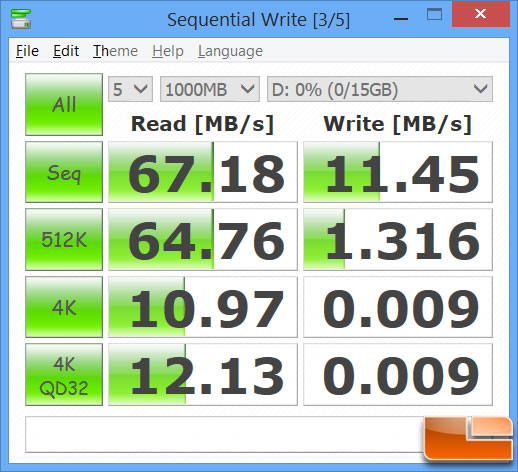Open the Theme menu
The width and height of the screenshot is (518, 472).
115,51
